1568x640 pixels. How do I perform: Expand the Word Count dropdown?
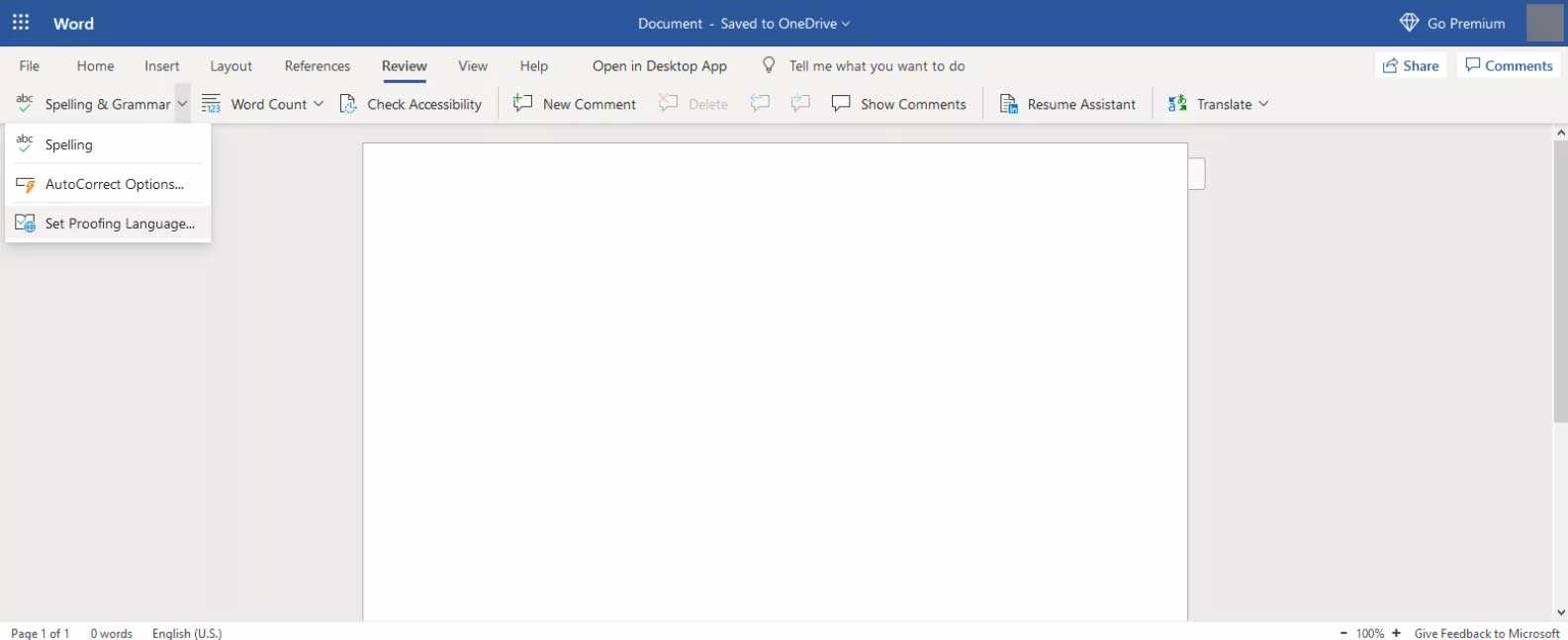point(318,104)
